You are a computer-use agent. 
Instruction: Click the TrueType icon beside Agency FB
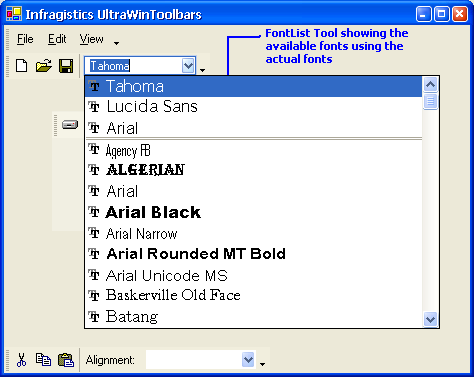94,149
